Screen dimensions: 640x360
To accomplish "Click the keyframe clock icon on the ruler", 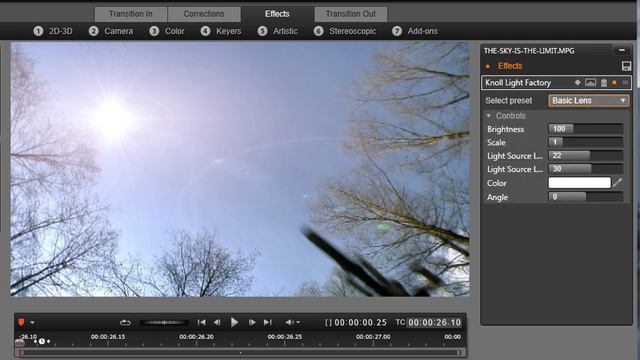I will click(x=42, y=341).
